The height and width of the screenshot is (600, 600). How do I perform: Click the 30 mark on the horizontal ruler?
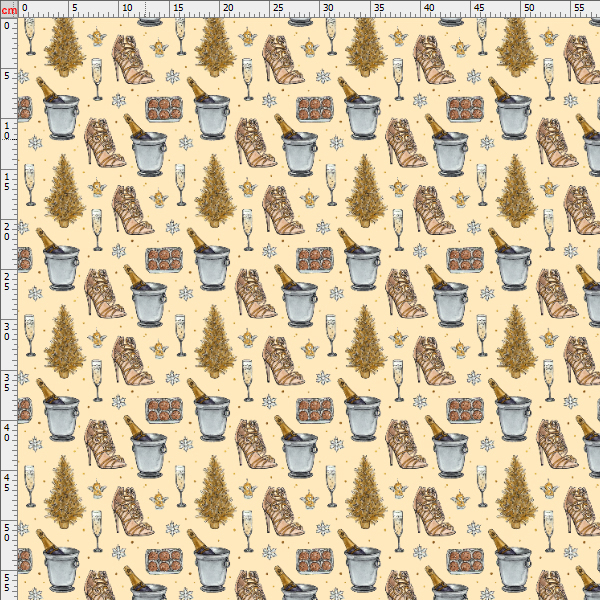click(x=328, y=7)
